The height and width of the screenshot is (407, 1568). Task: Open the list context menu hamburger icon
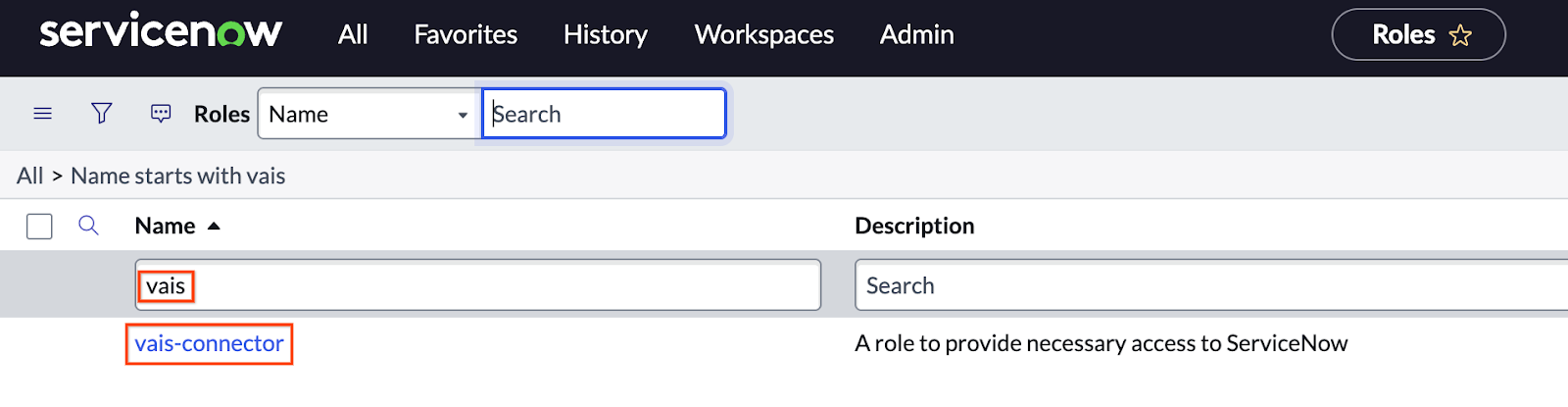(x=42, y=114)
